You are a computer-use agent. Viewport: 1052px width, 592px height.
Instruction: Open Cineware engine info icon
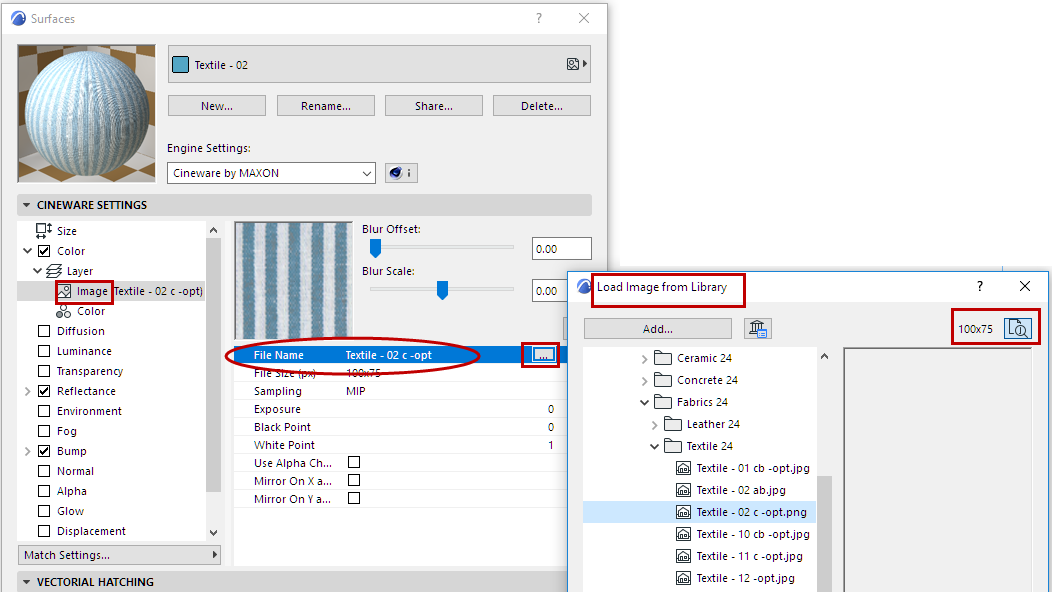401,173
